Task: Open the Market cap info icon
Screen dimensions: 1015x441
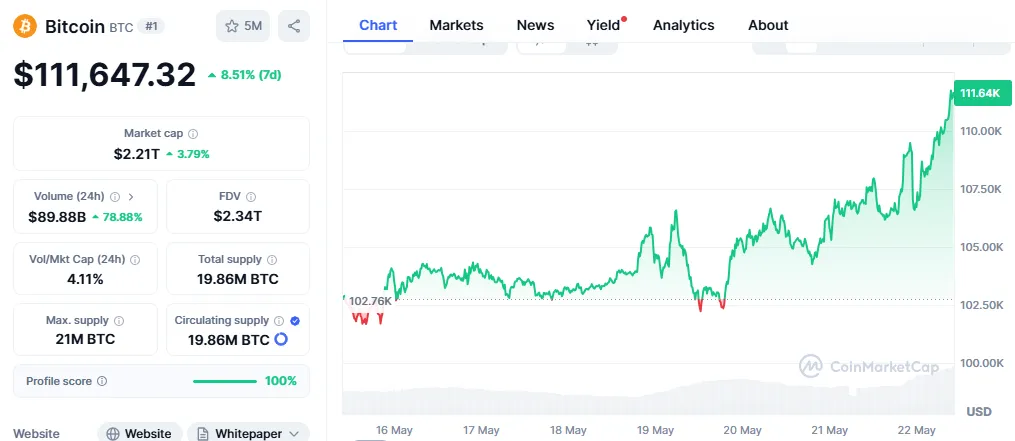Action: (x=193, y=134)
